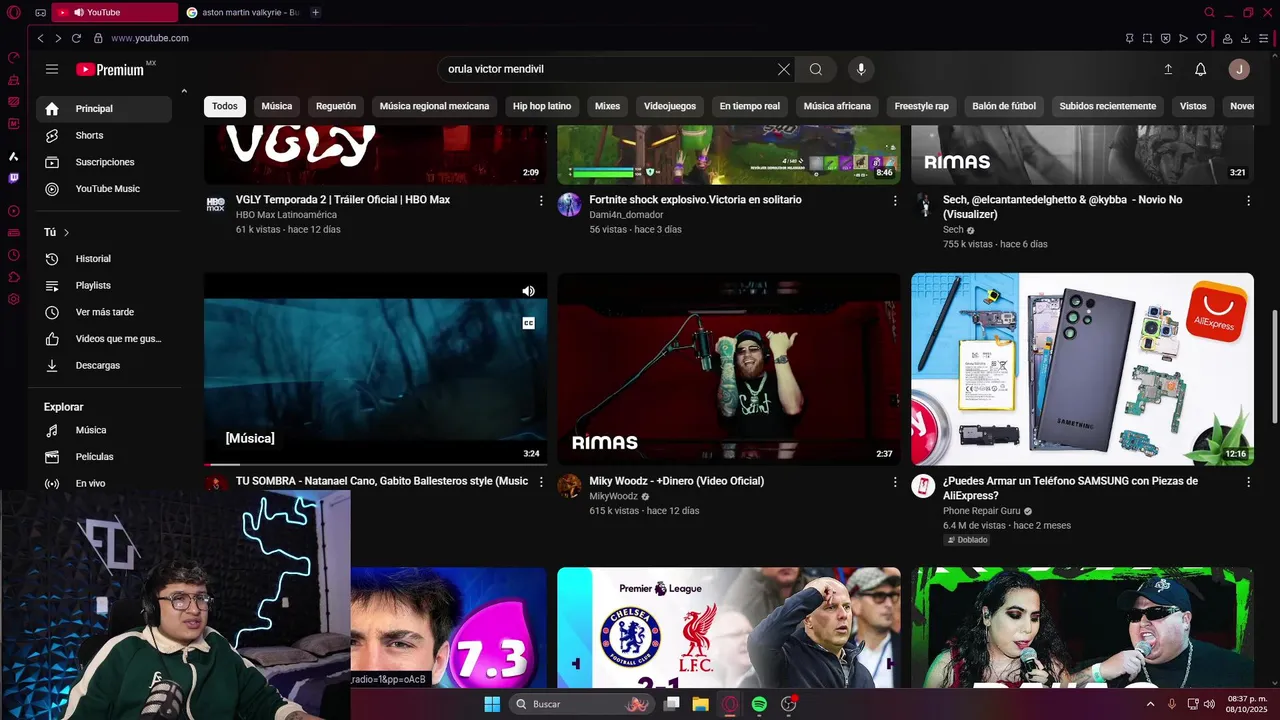Open Spotify from the taskbar
Viewport: 1280px width, 720px height.
(x=759, y=704)
